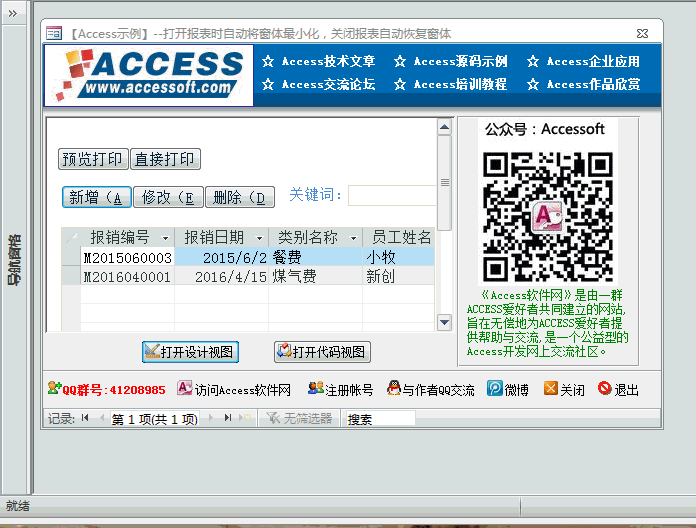Click the red 退出 icon
The image size is (696, 528).
click(605, 388)
